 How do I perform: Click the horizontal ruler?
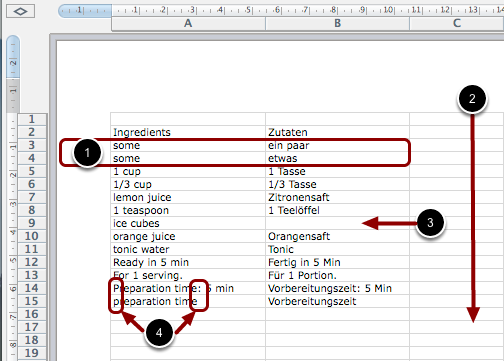tap(281, 10)
